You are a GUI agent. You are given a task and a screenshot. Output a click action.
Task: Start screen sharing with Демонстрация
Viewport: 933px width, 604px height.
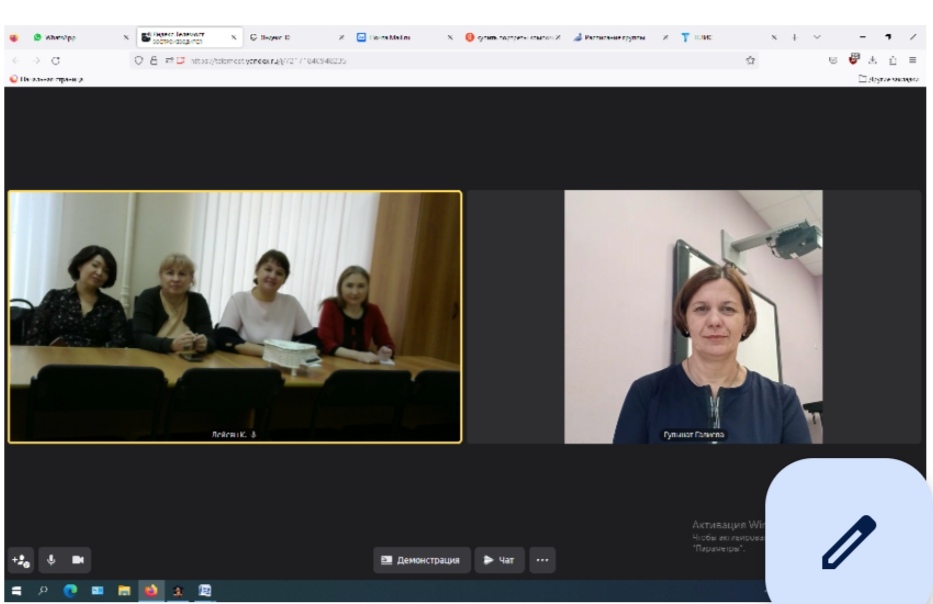[422, 560]
